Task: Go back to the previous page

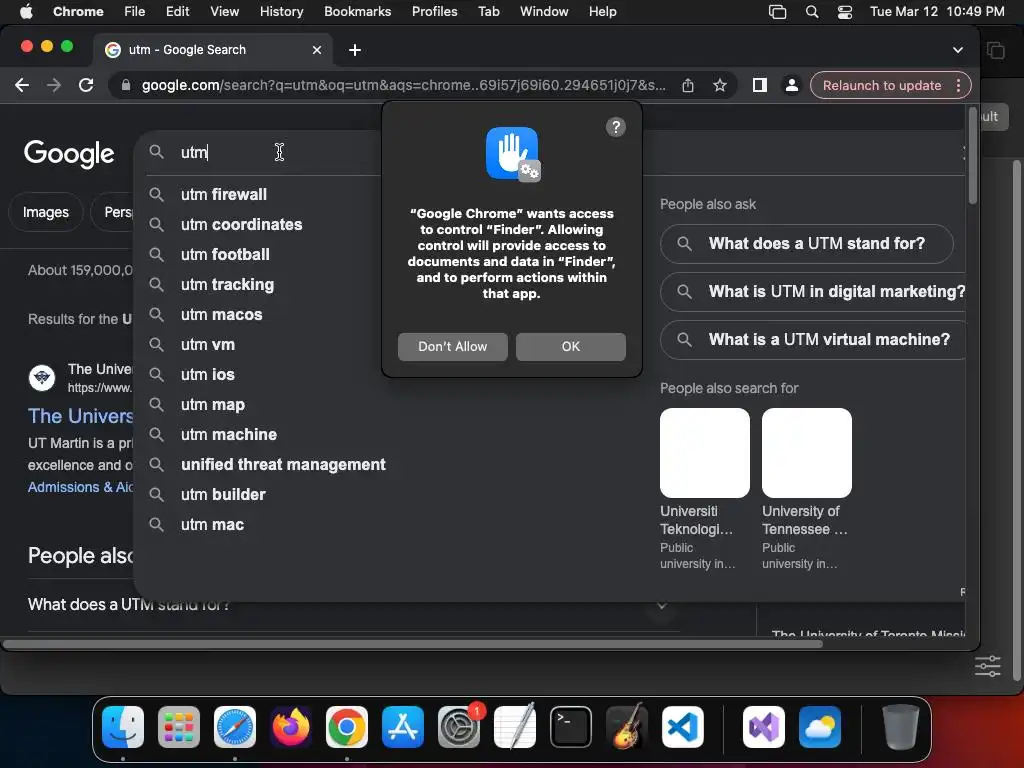Action: [x=22, y=85]
